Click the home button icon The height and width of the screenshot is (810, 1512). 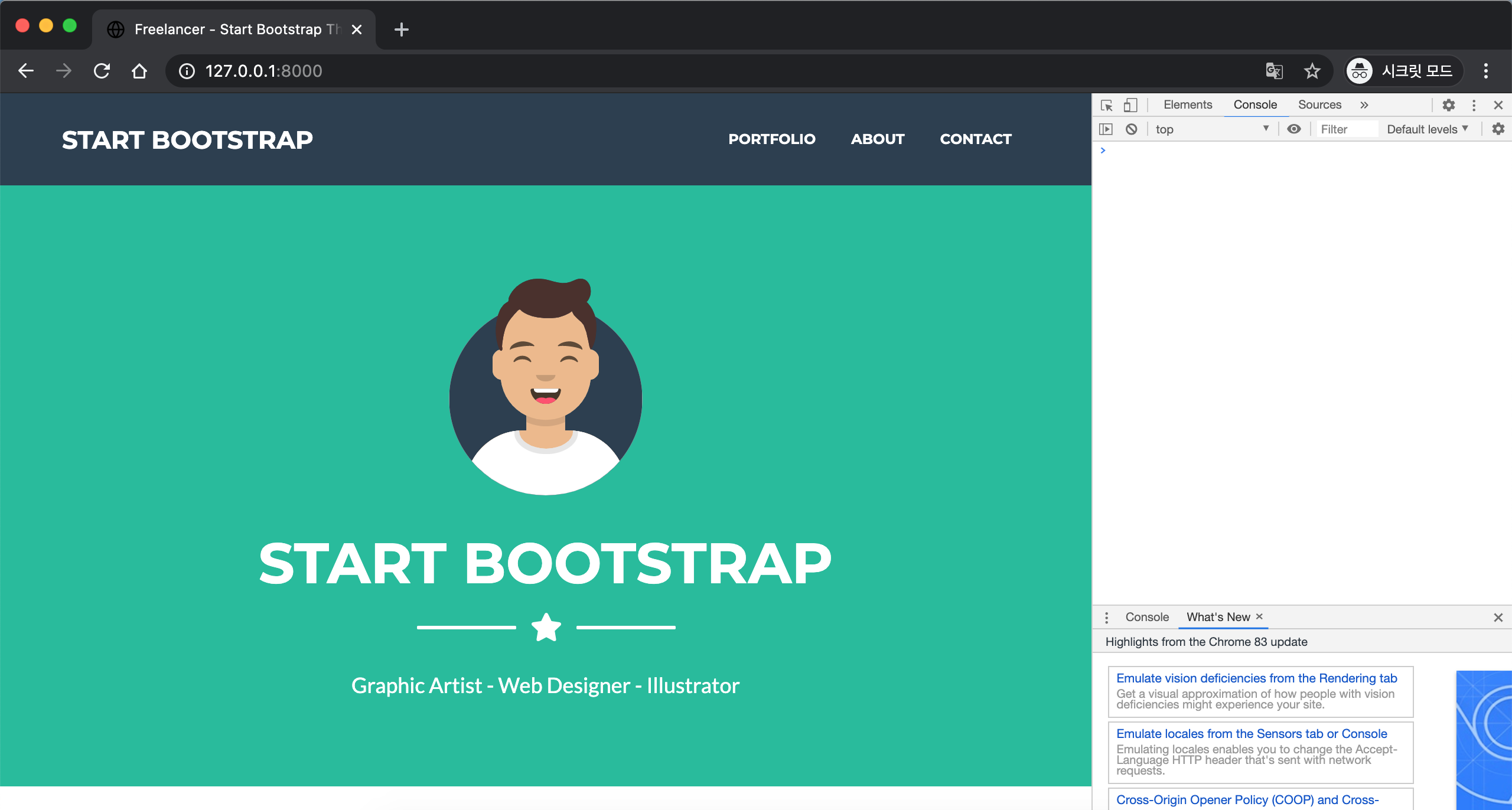(x=139, y=71)
